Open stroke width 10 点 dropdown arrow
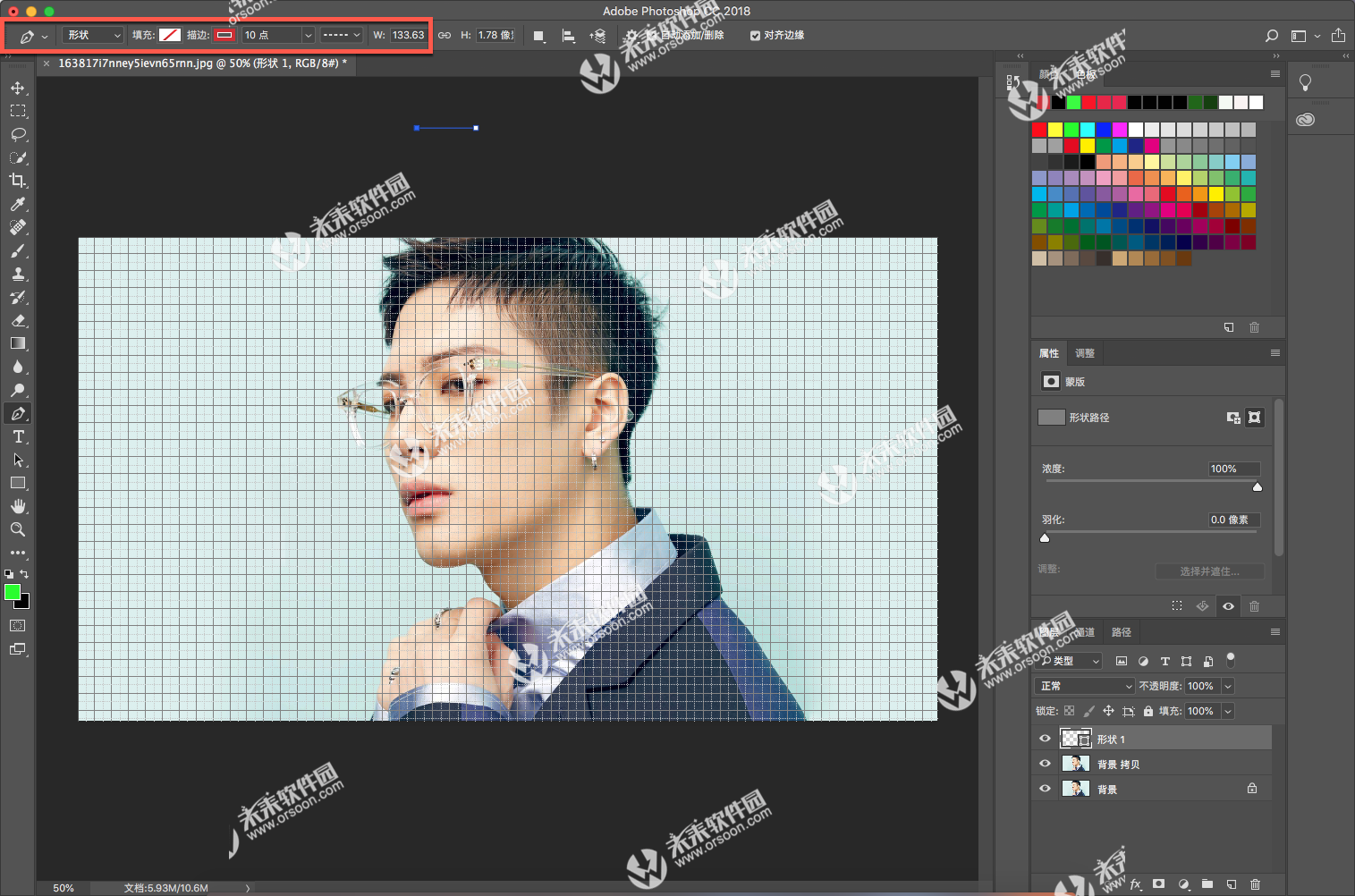Screen dimensions: 1355x896 (x=309, y=36)
